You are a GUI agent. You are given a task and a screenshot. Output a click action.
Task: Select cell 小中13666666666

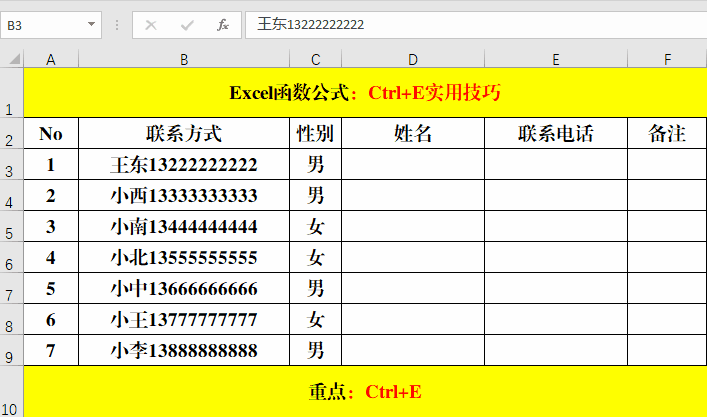click(x=184, y=289)
